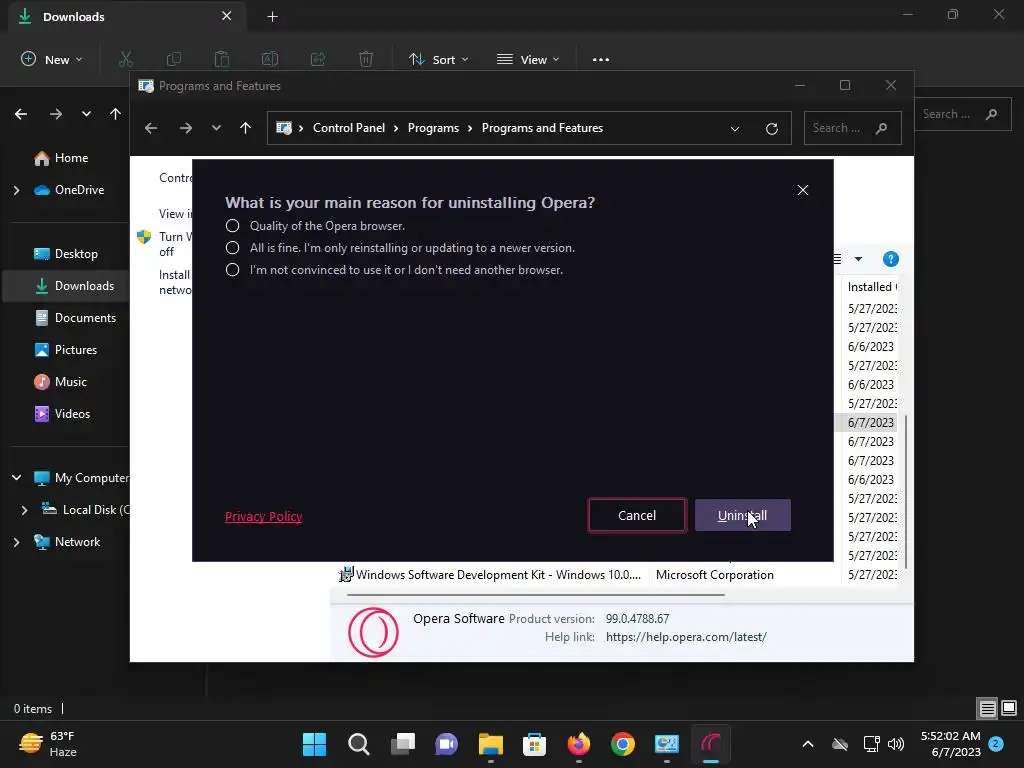The width and height of the screenshot is (1024, 768).
Task: Open the help.opera.com help link
Action: tap(686, 637)
